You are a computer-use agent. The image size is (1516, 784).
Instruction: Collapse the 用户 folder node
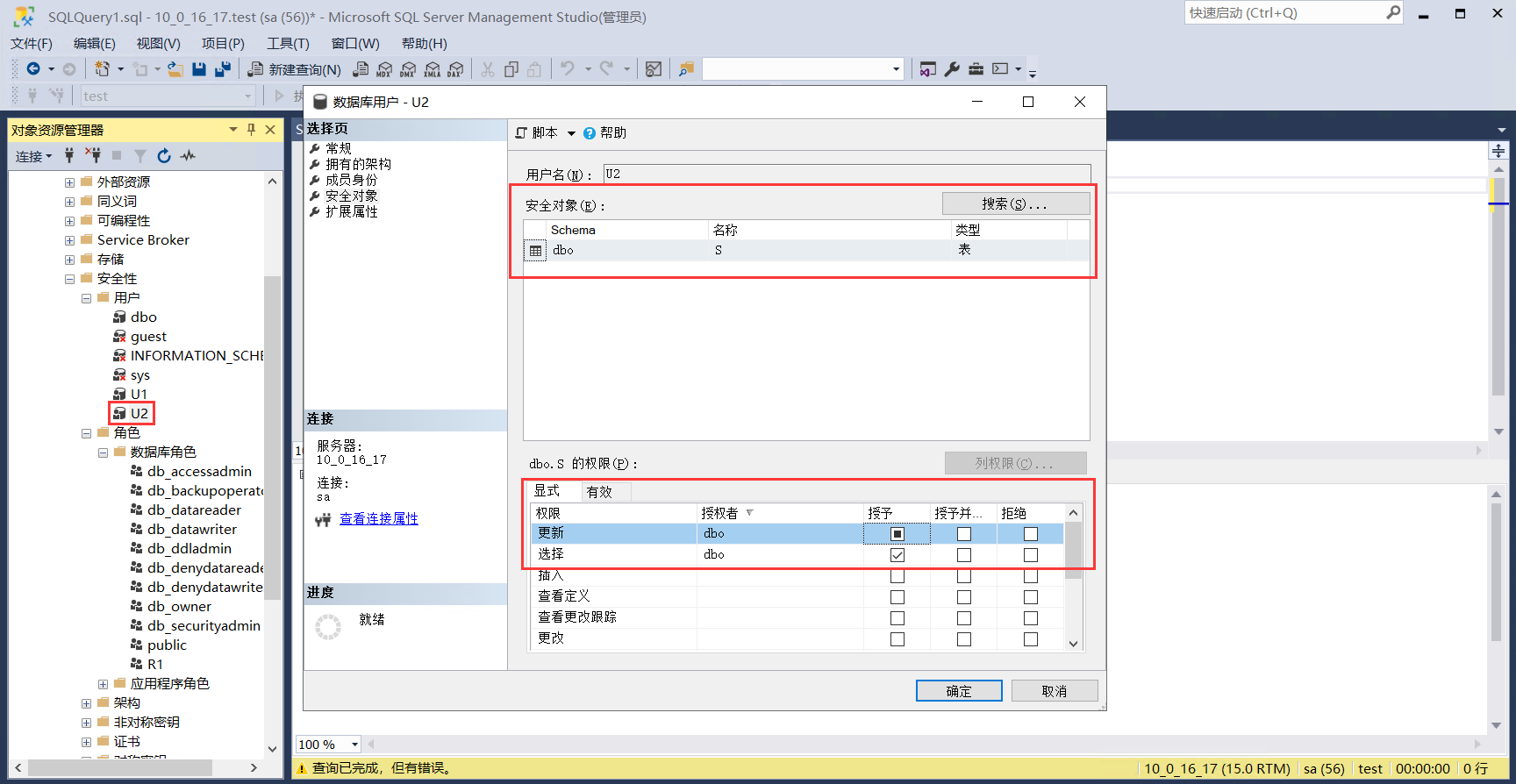click(x=86, y=298)
